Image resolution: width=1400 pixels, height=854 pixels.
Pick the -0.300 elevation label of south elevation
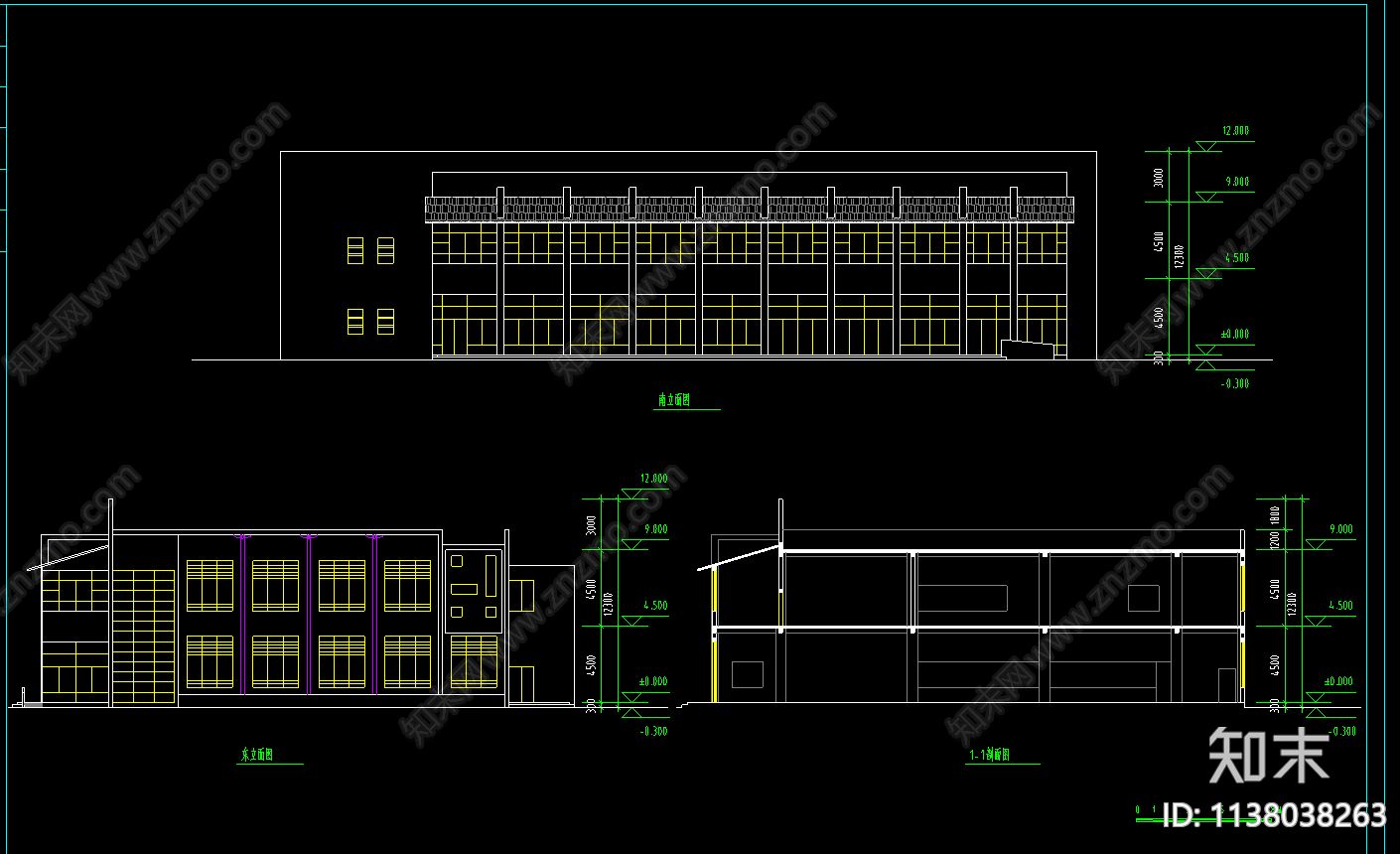pos(1235,383)
